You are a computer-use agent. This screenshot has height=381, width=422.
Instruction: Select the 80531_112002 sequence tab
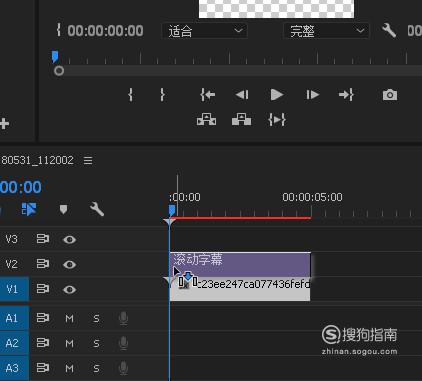(37, 160)
